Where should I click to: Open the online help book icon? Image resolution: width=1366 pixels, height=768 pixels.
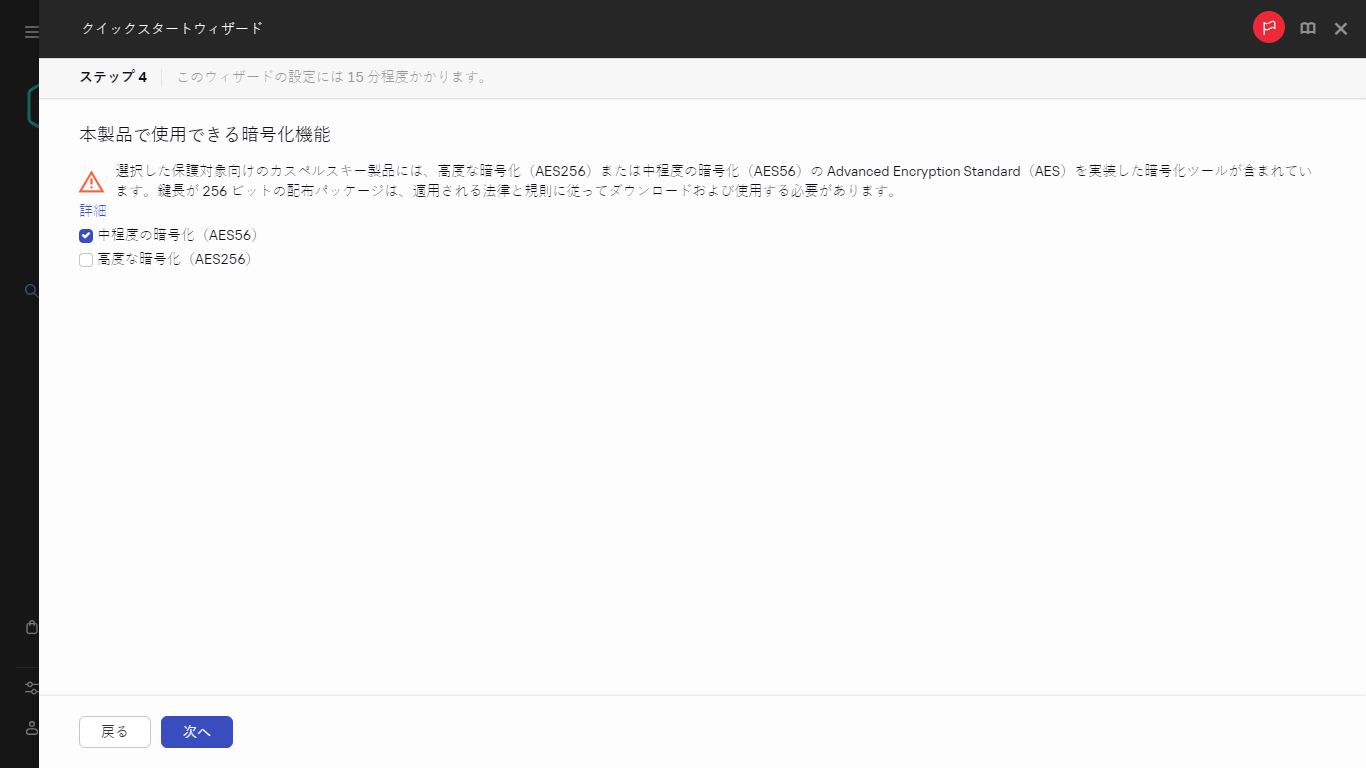(1307, 28)
